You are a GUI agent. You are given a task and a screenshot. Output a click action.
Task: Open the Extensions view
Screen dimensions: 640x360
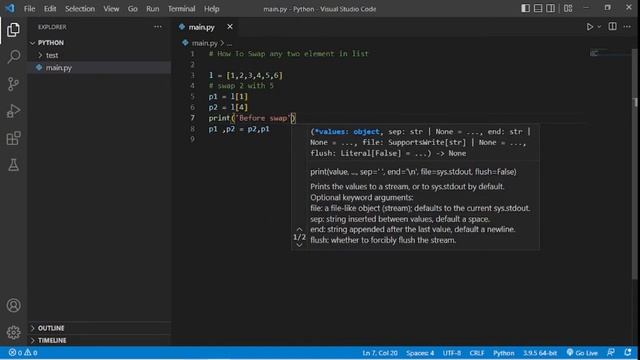13,138
